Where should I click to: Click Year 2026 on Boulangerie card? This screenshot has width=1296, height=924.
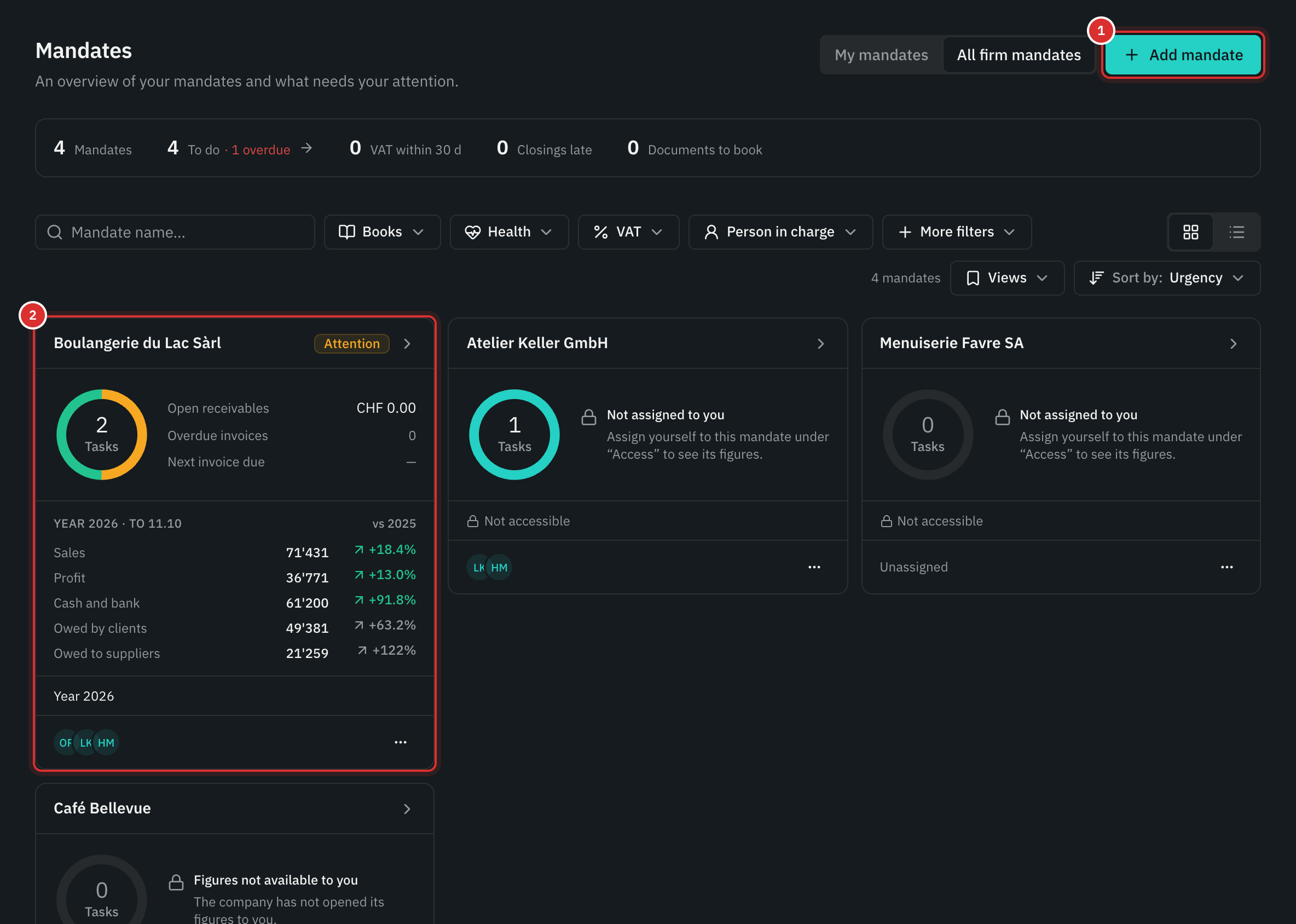pos(84,696)
